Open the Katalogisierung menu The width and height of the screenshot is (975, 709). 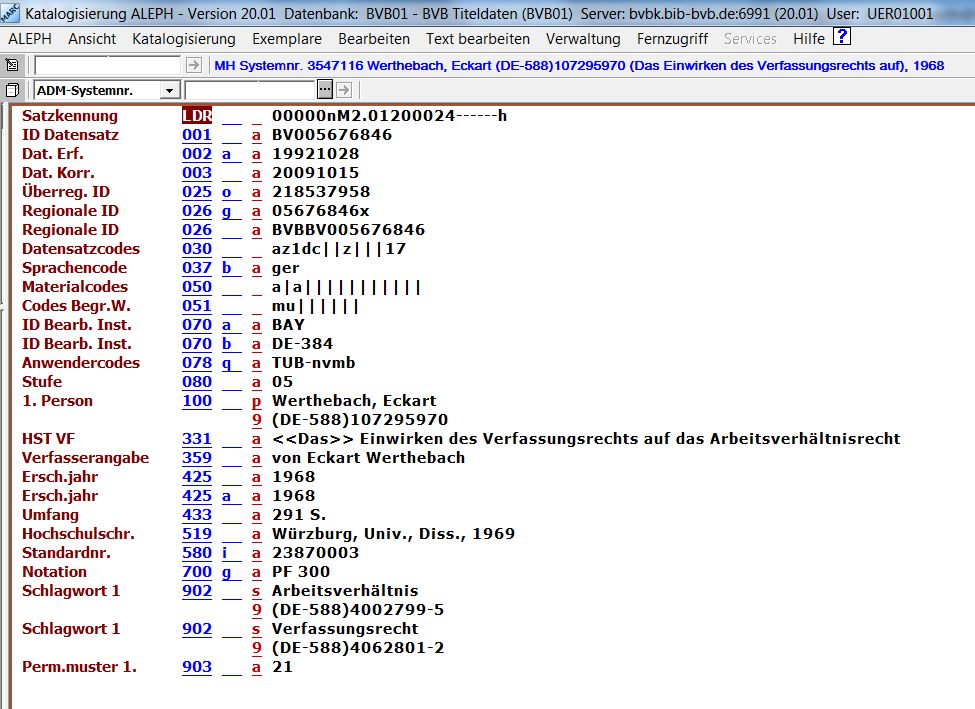click(184, 39)
